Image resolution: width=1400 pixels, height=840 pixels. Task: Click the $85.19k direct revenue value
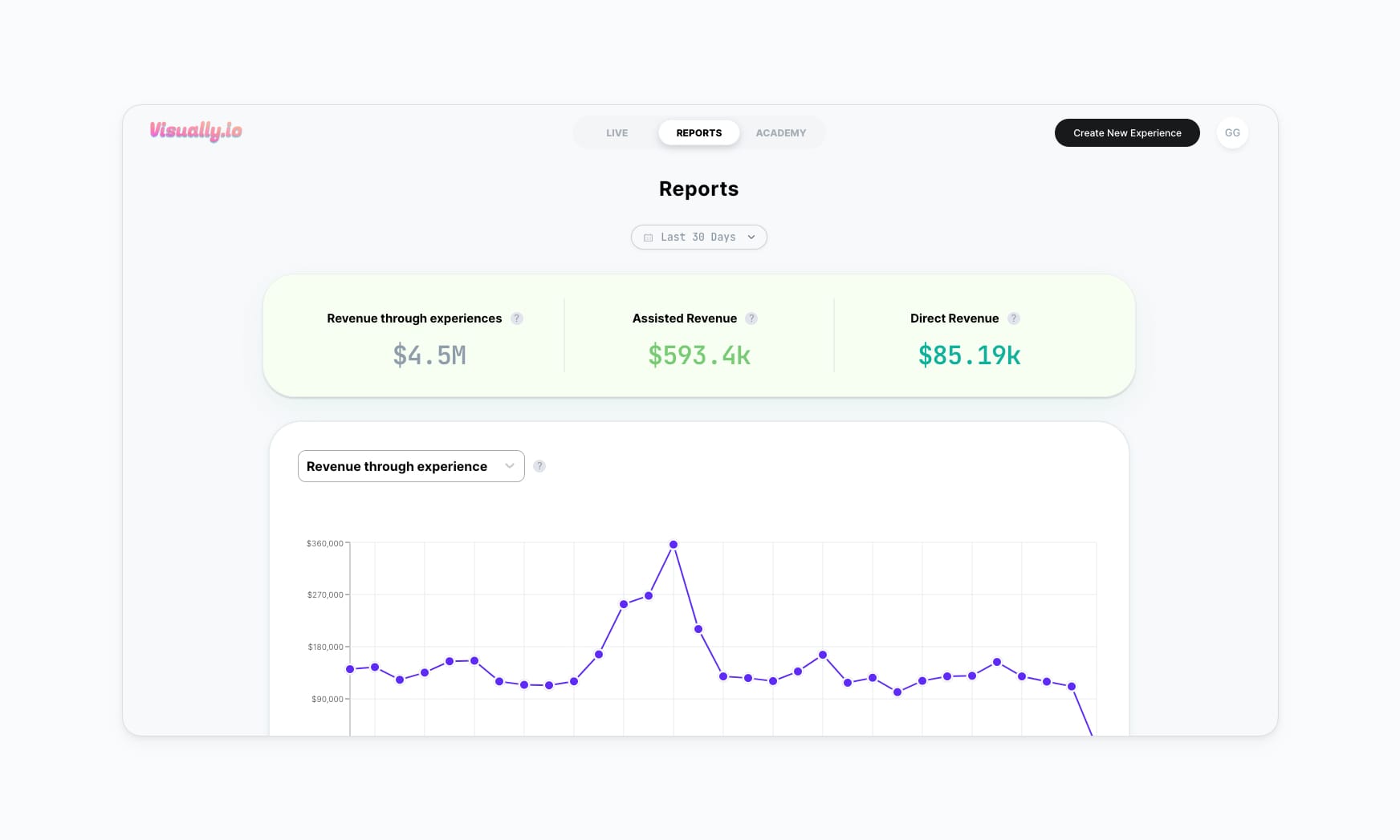point(969,355)
